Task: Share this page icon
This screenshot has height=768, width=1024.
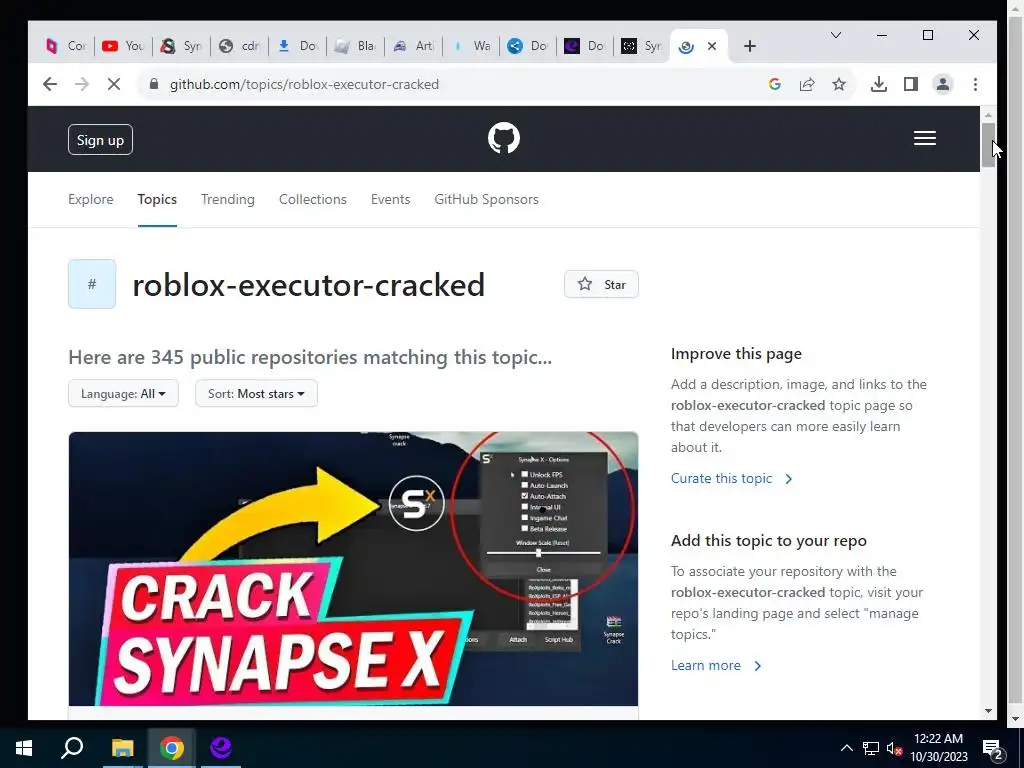Action: [x=807, y=84]
